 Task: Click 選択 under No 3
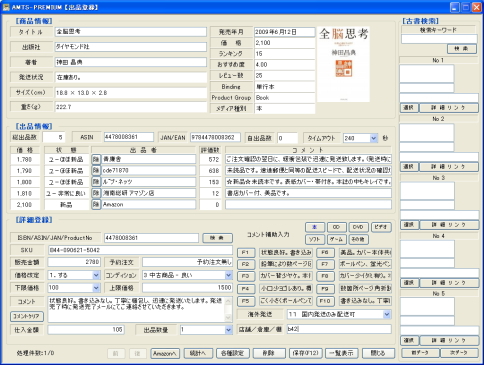pyautogui.click(x=409, y=225)
